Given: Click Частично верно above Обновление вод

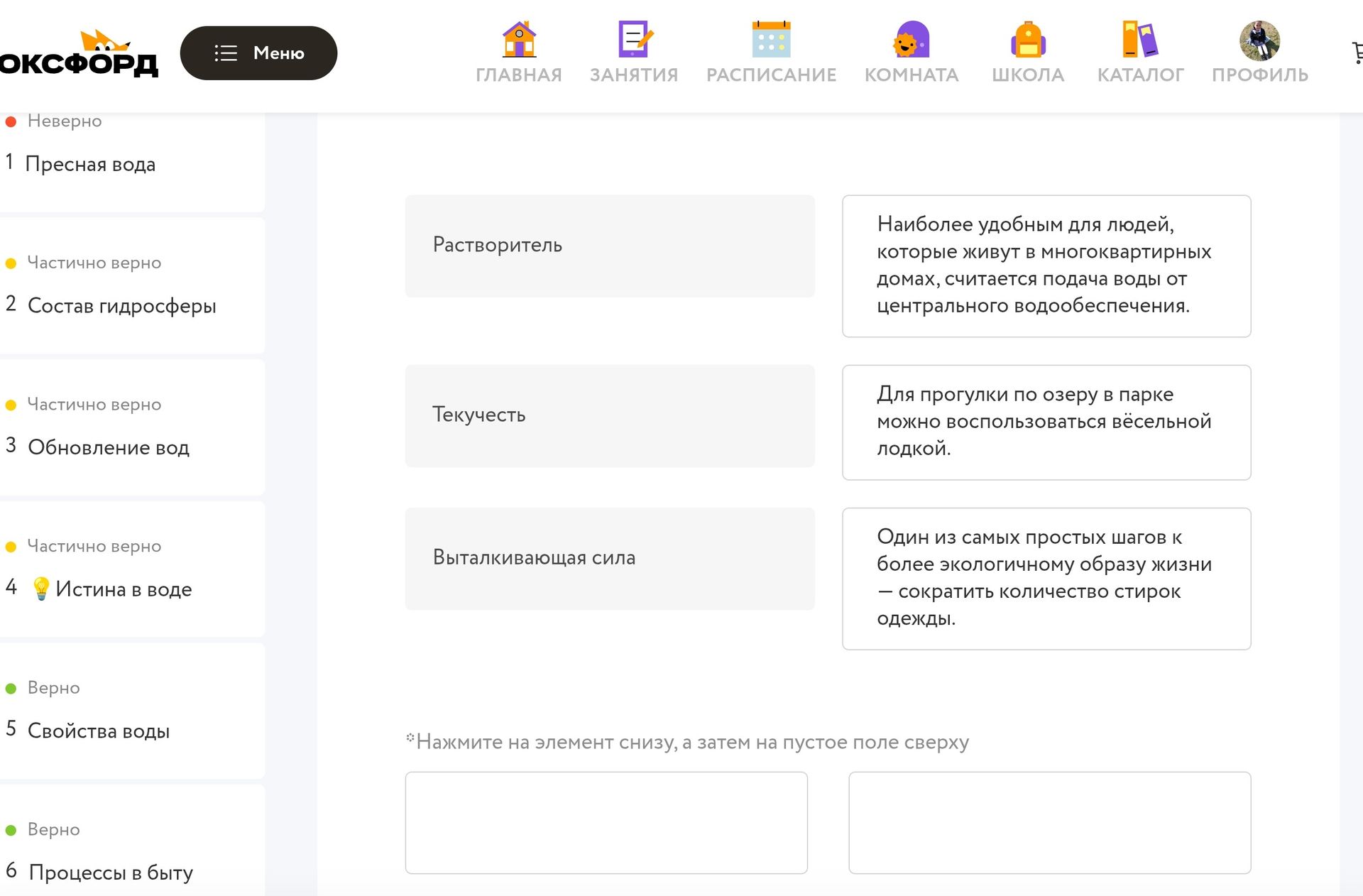Looking at the screenshot, I should (x=94, y=405).
